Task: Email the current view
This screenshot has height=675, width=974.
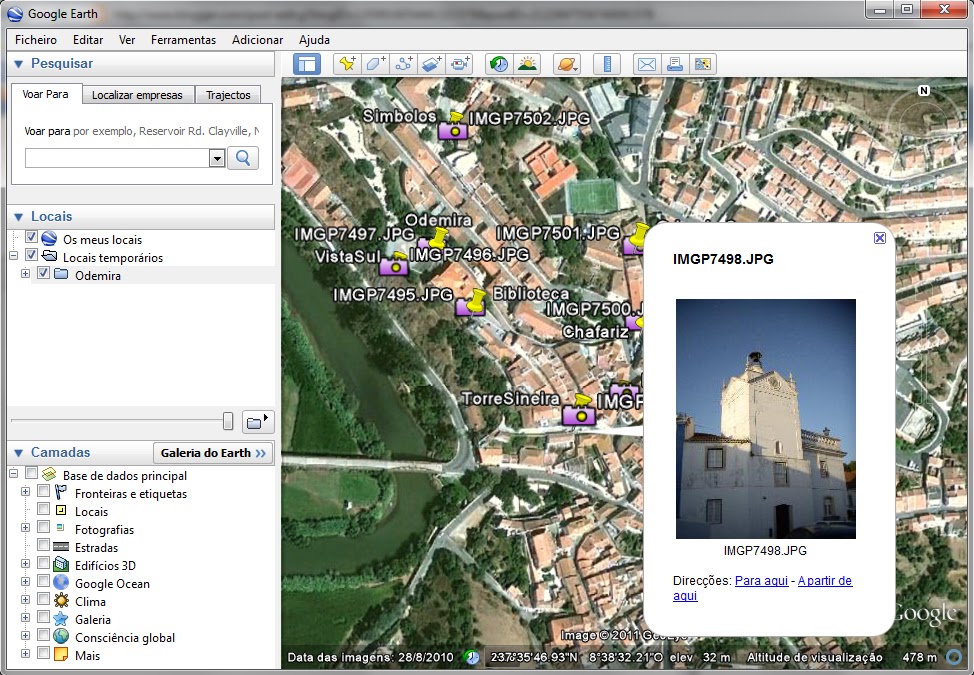Action: click(646, 63)
